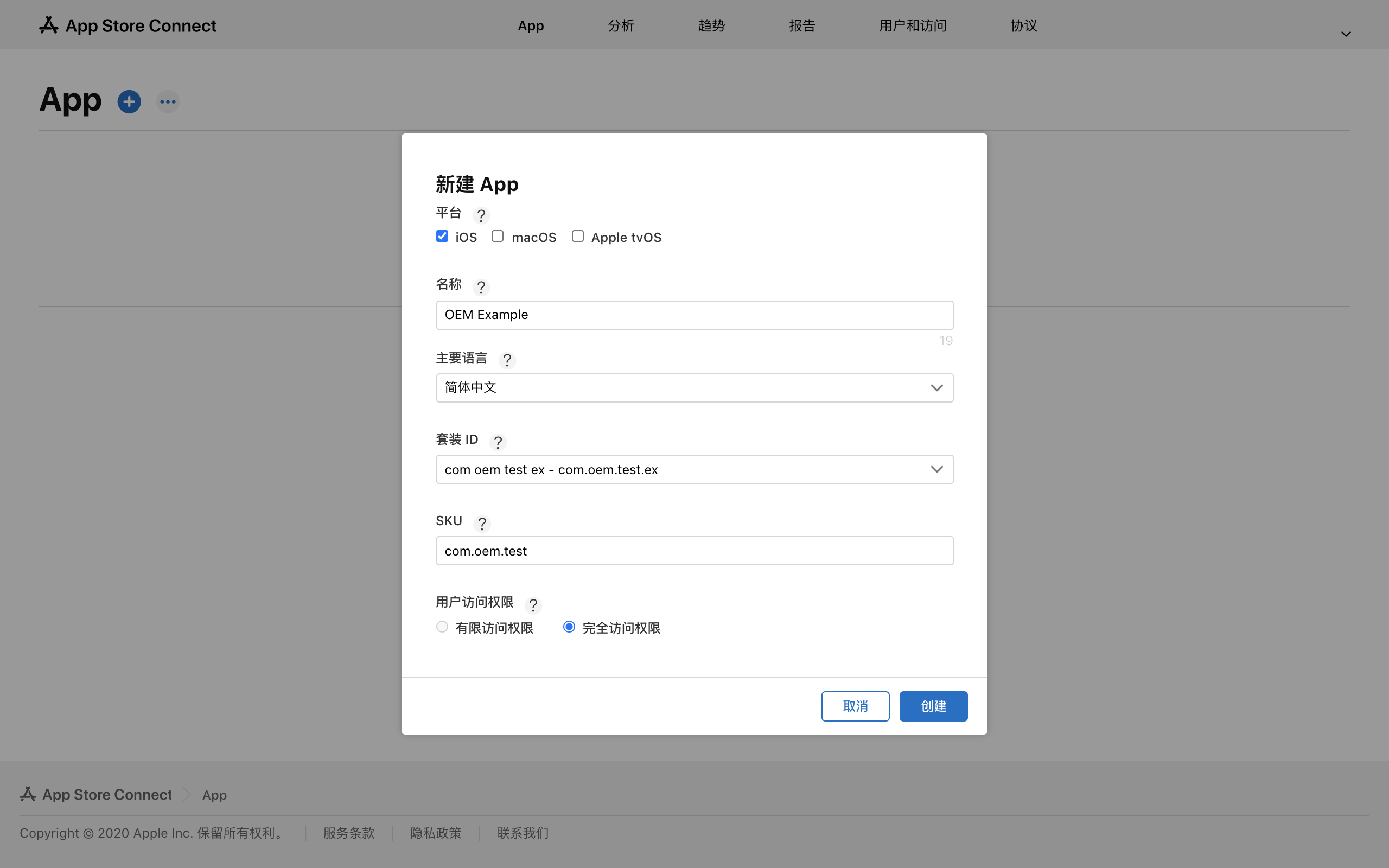Uncheck the iOS platform checkbox
The height and width of the screenshot is (868, 1389).
point(442,236)
